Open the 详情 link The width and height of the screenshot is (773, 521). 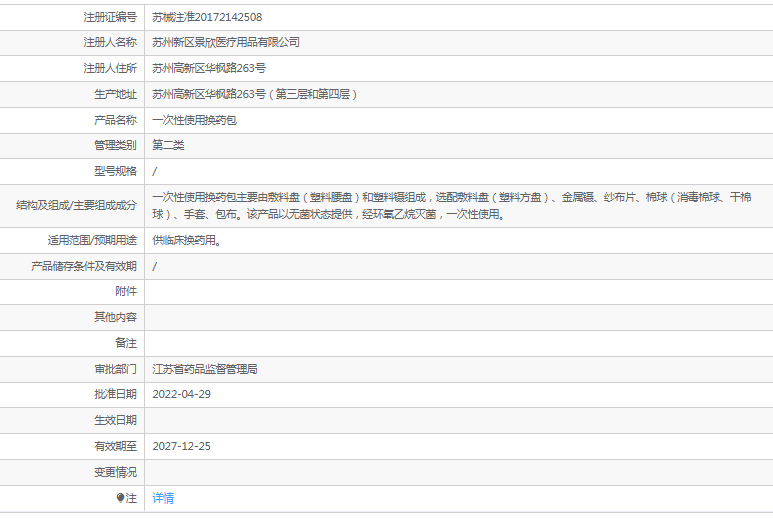163,498
